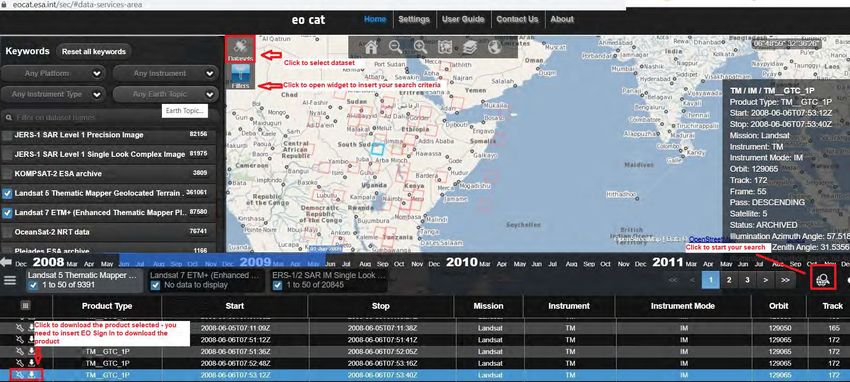Click the map home icon
Viewport: 850px width, 382px height.
point(371,47)
